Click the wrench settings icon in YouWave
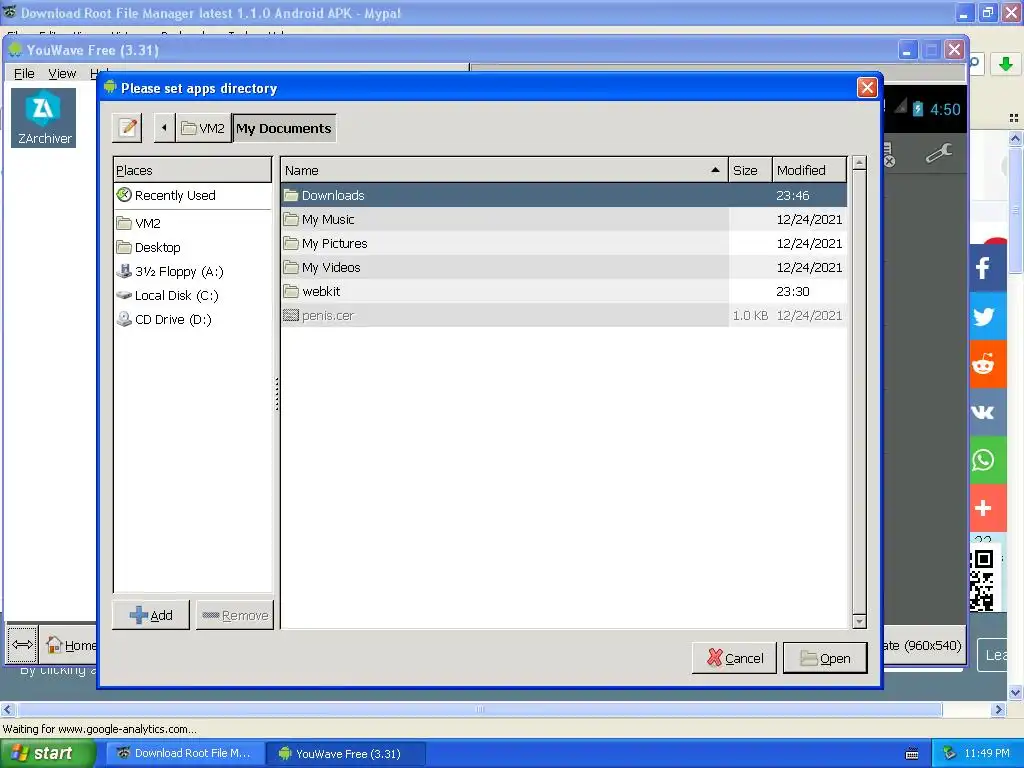Viewport: 1024px width, 768px height. point(938,153)
